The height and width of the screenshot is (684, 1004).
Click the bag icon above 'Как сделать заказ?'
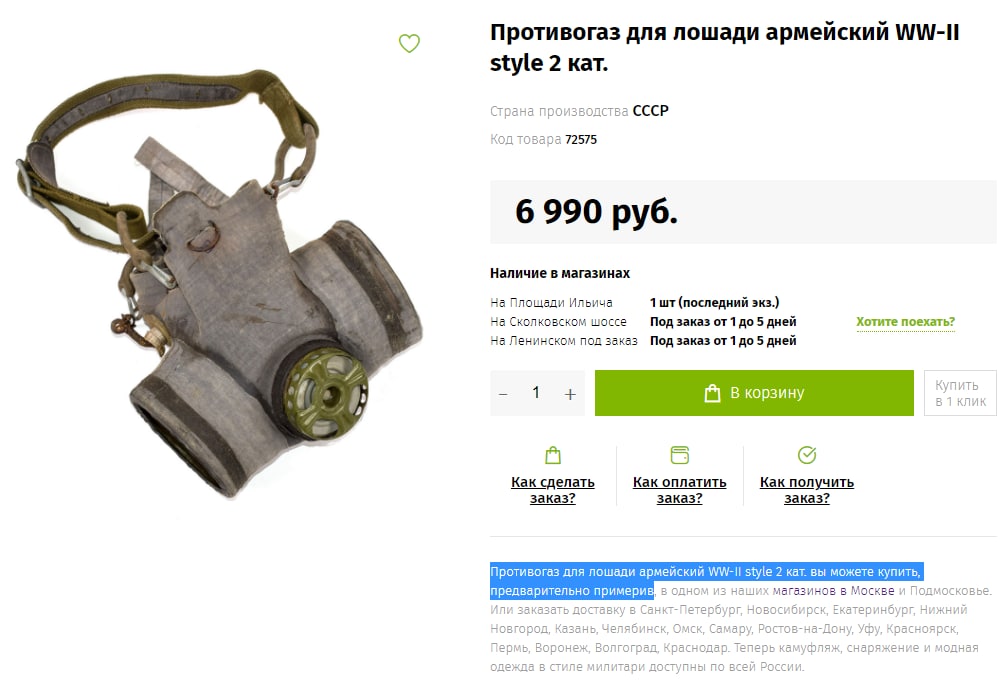pos(553,455)
